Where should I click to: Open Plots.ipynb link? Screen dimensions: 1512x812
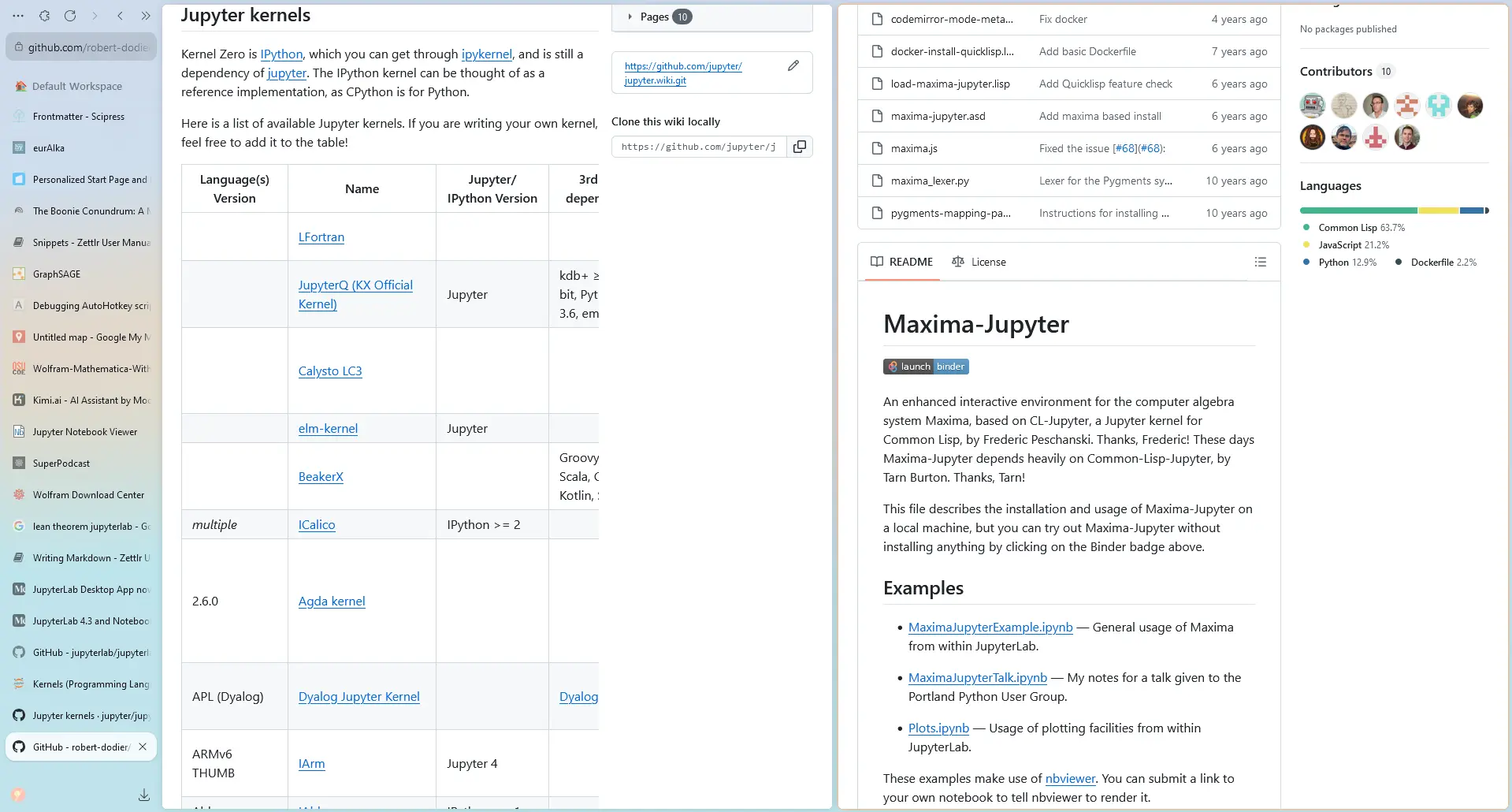click(x=938, y=728)
